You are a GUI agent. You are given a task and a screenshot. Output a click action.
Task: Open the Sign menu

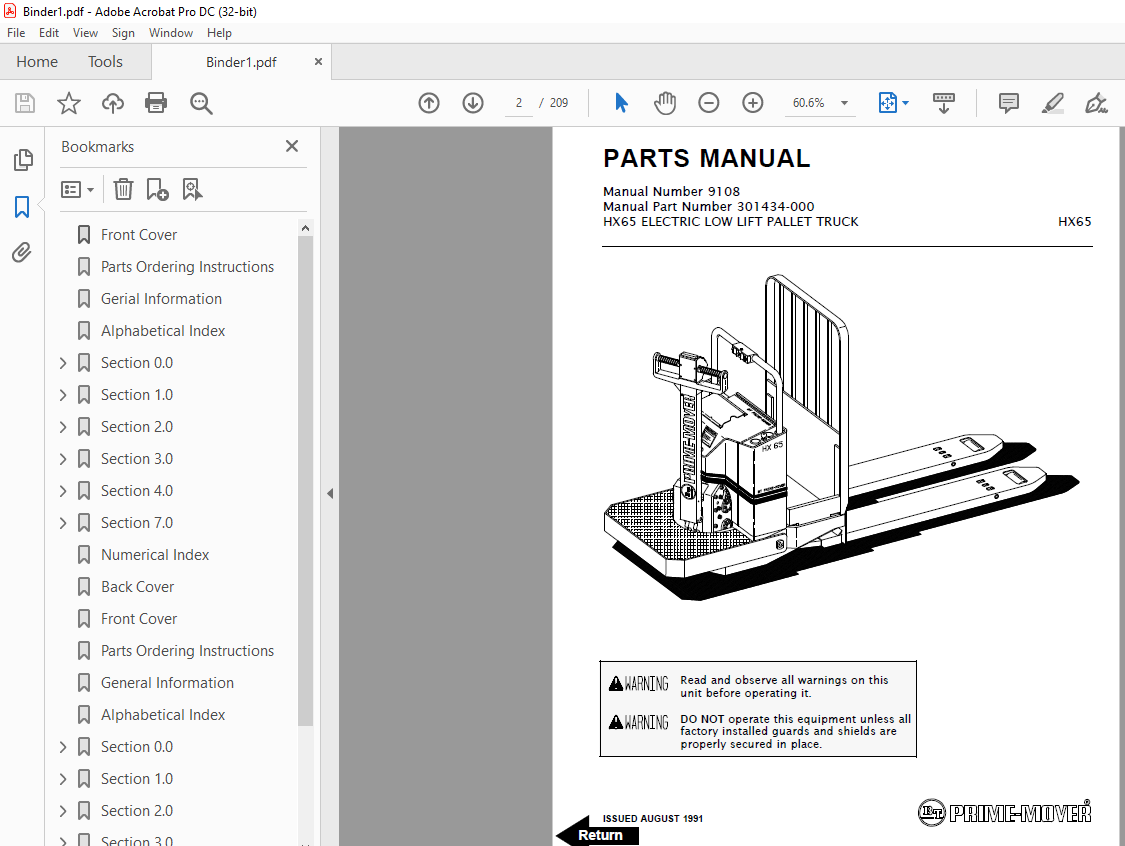click(x=123, y=33)
